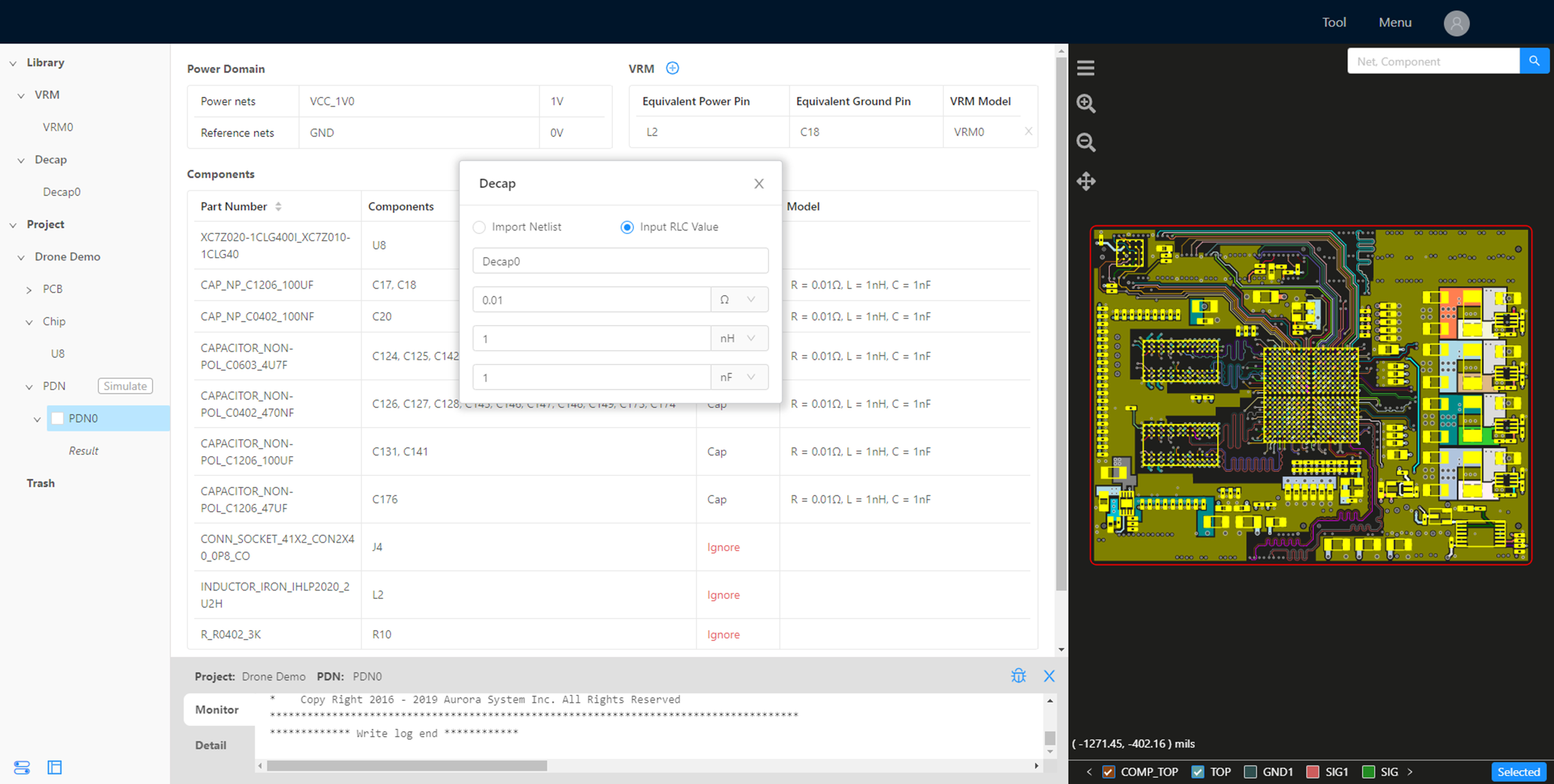
Task: Open the nH inductance unit dropdown
Action: pyautogui.click(x=739, y=338)
